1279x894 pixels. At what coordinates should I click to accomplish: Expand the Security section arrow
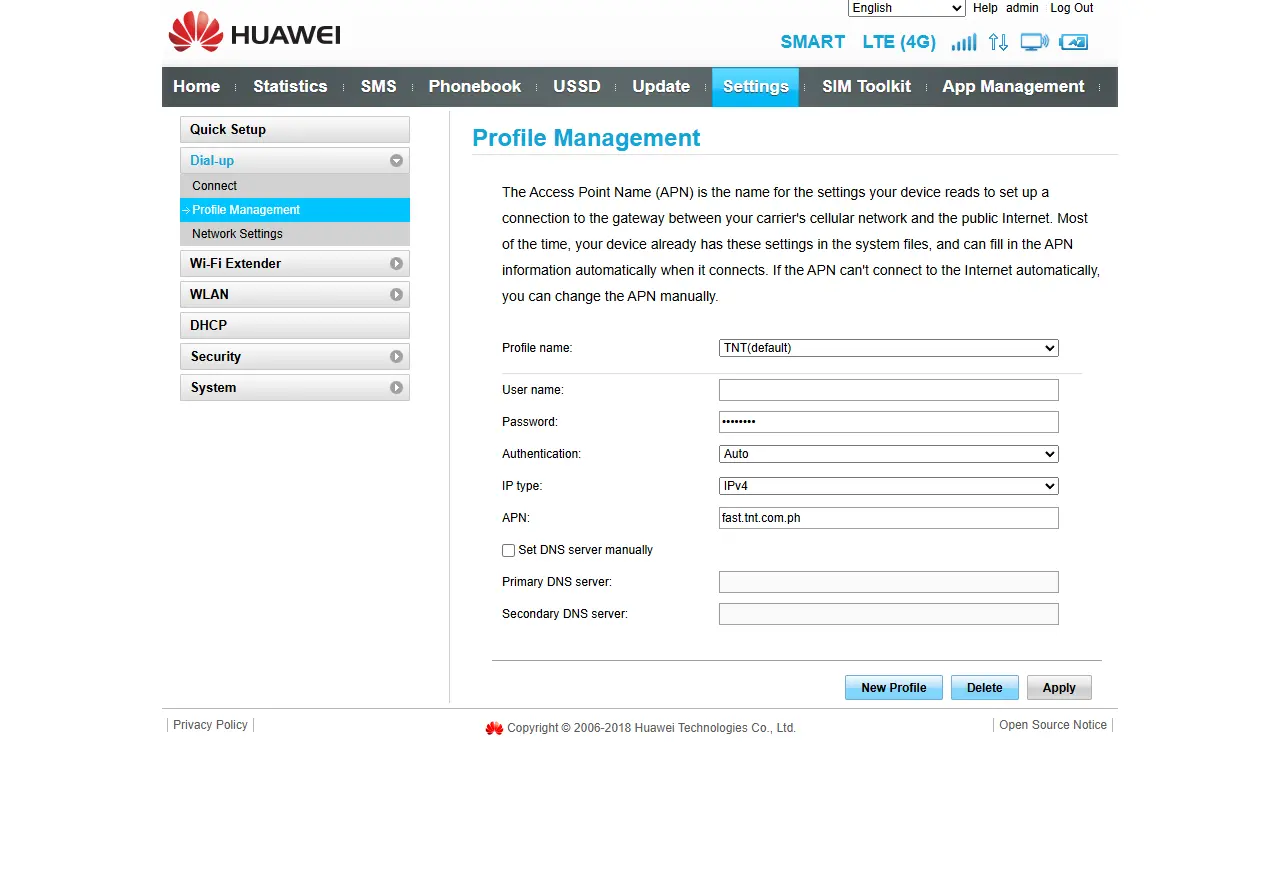click(x=396, y=356)
